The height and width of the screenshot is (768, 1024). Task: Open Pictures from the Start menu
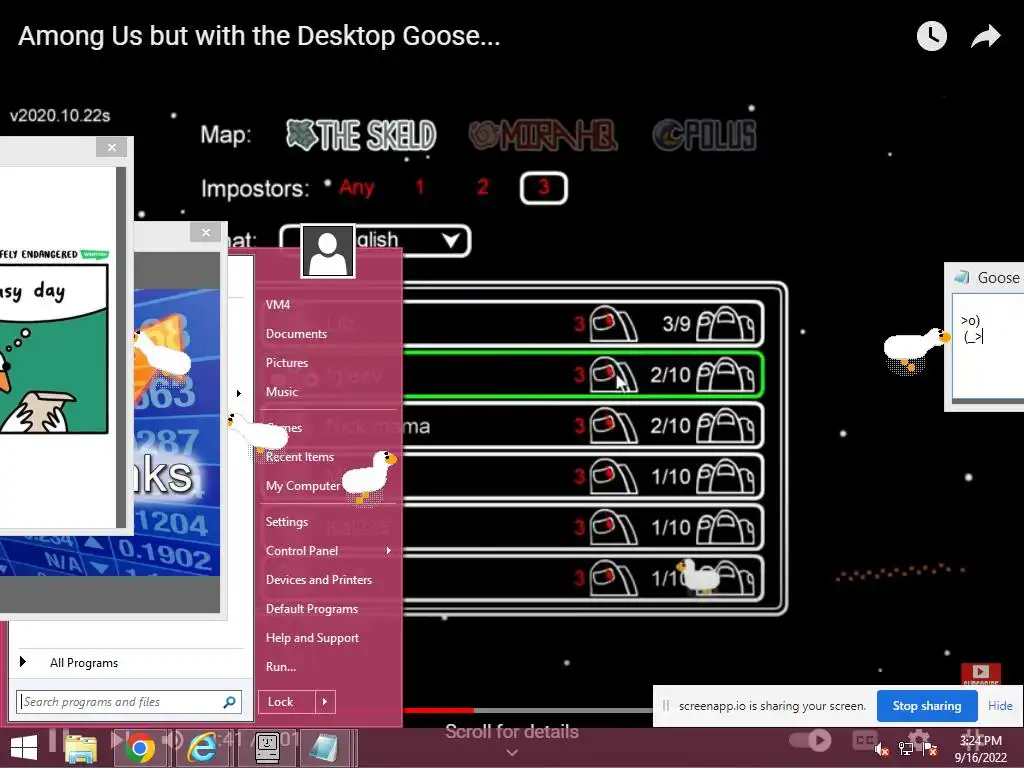[287, 362]
